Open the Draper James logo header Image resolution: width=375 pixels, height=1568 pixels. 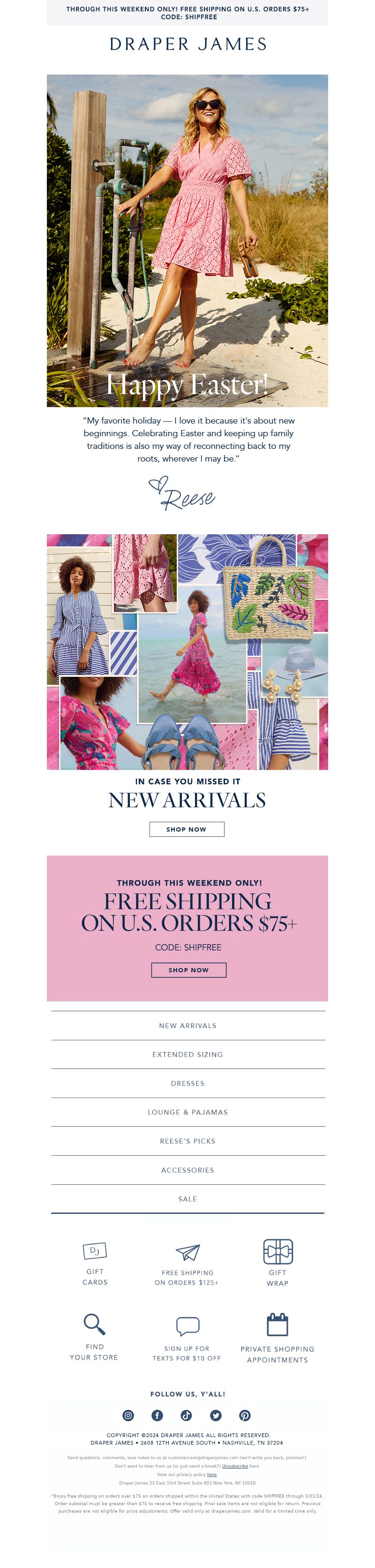(188, 44)
